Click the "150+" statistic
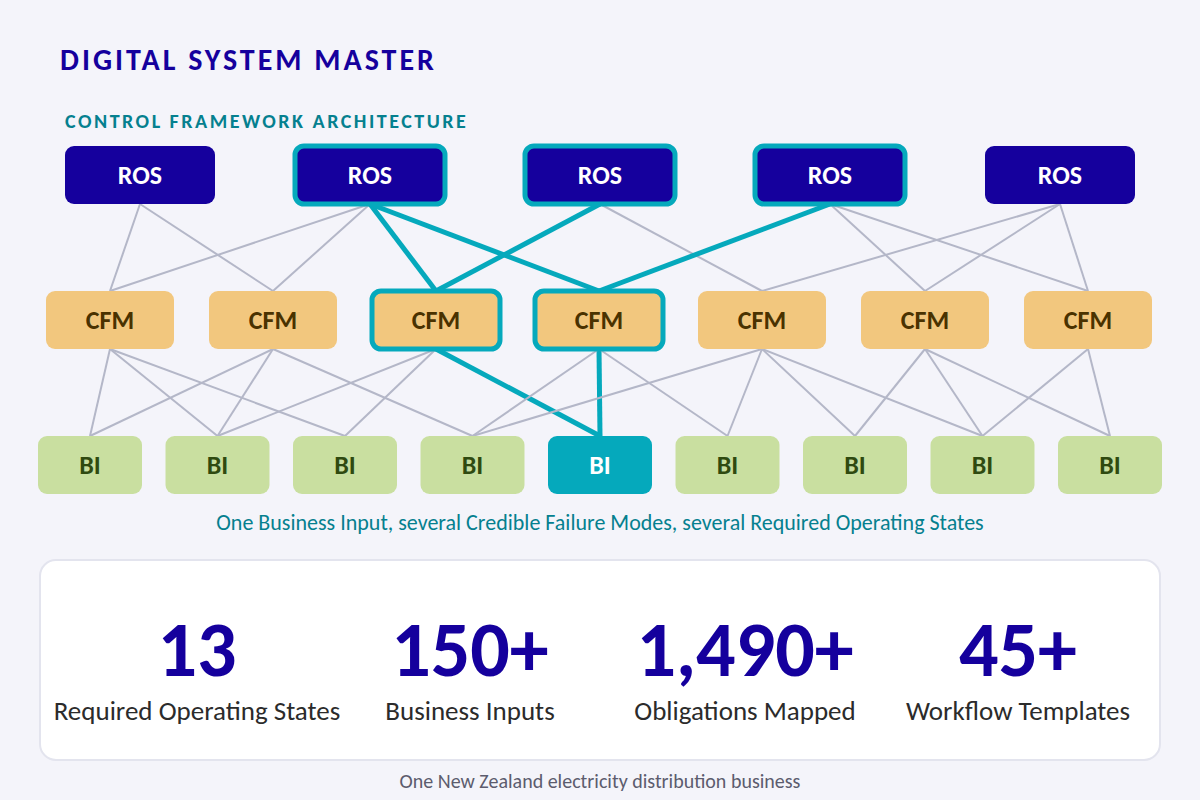This screenshot has width=1200, height=800. (470, 650)
